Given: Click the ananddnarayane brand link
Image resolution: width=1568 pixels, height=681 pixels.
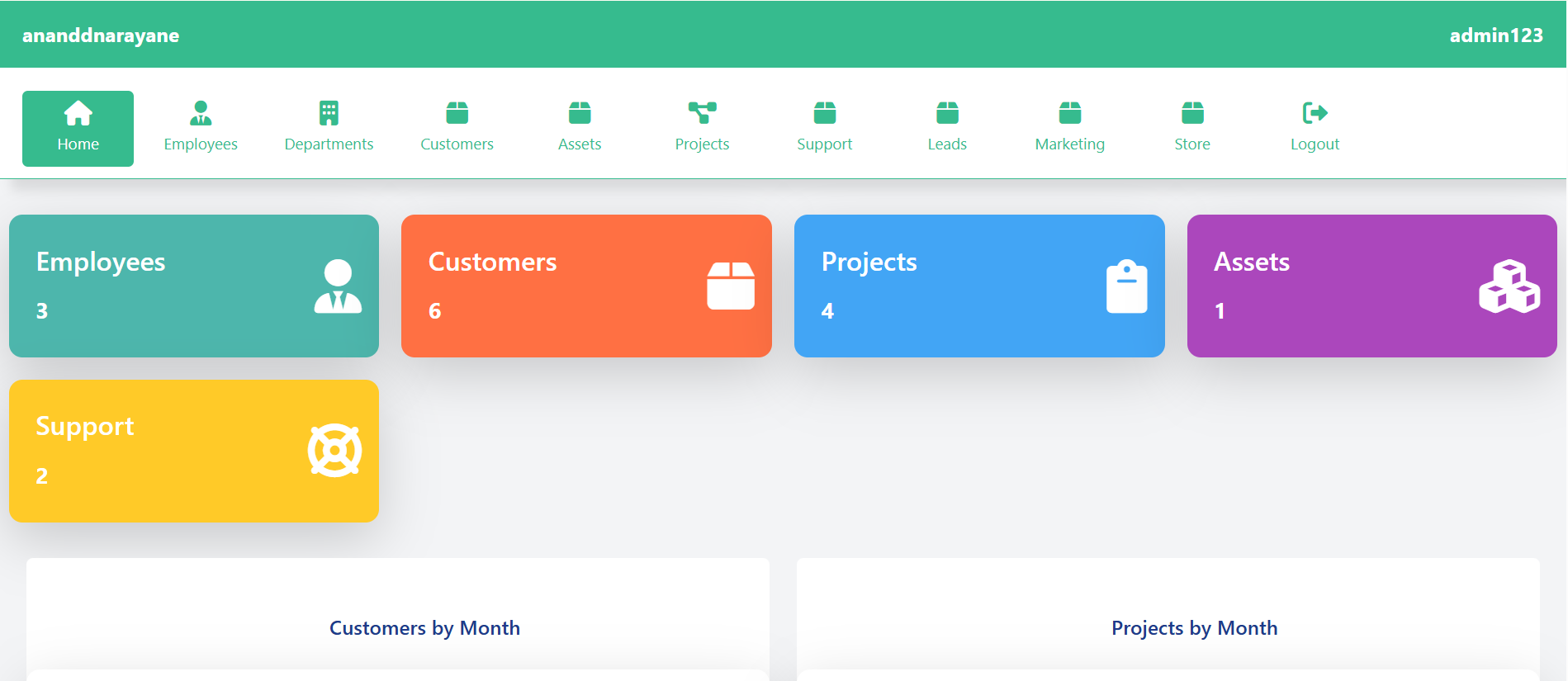Looking at the screenshot, I should (x=101, y=35).
